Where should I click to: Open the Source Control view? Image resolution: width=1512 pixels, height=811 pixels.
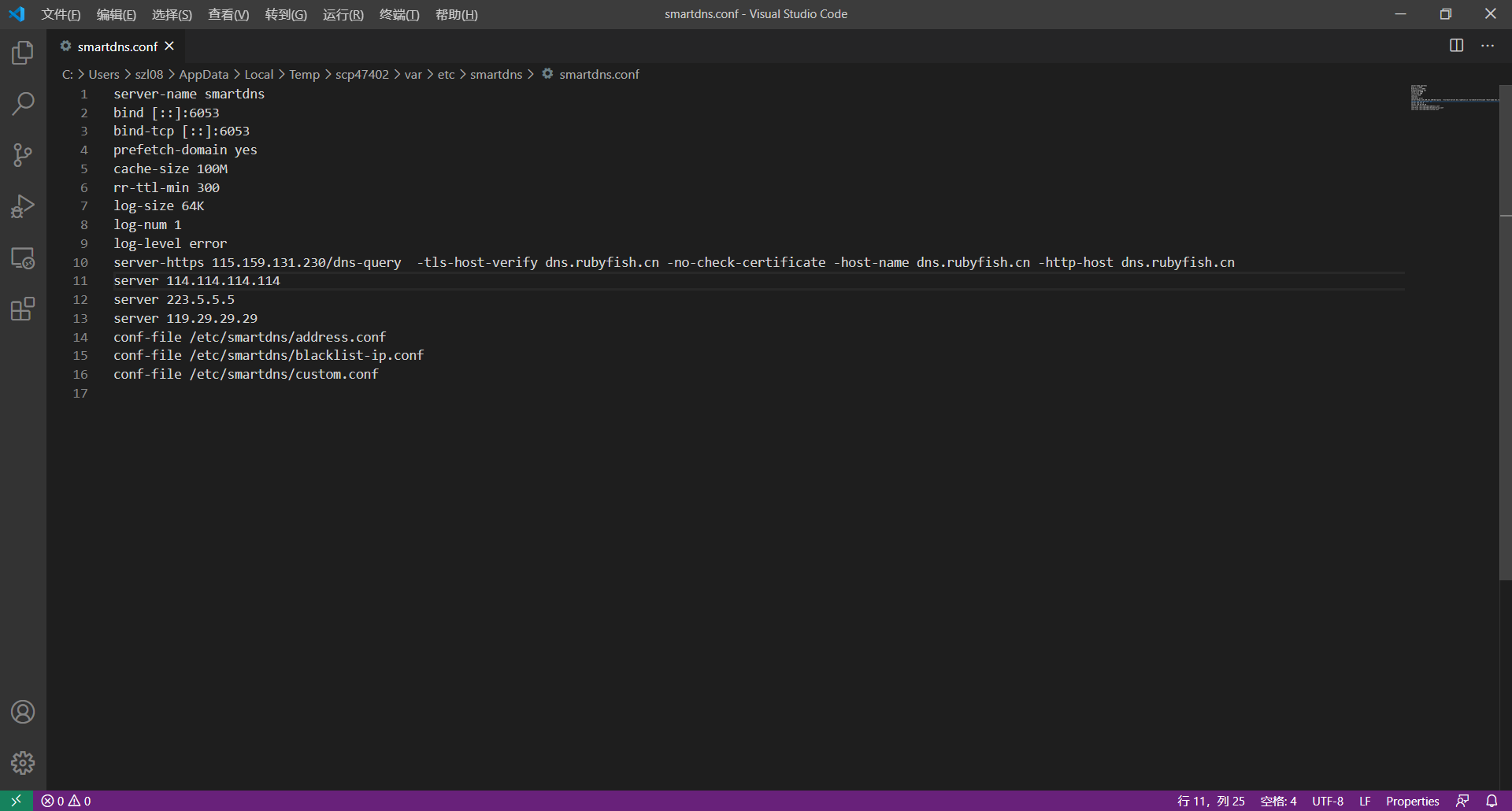pos(22,155)
